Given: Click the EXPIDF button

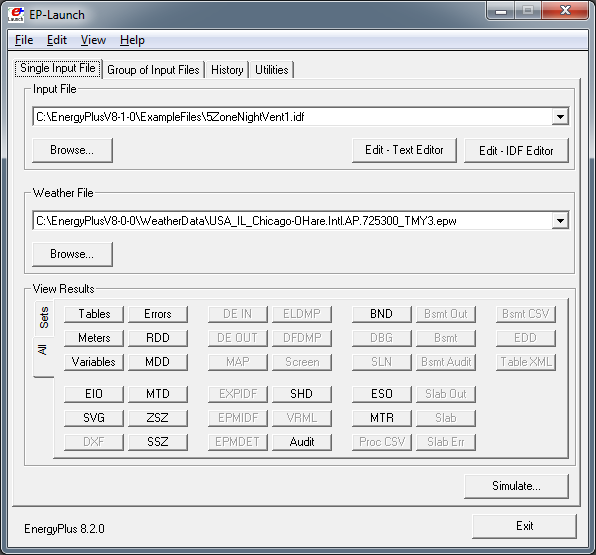Looking at the screenshot, I should click(x=238, y=394).
